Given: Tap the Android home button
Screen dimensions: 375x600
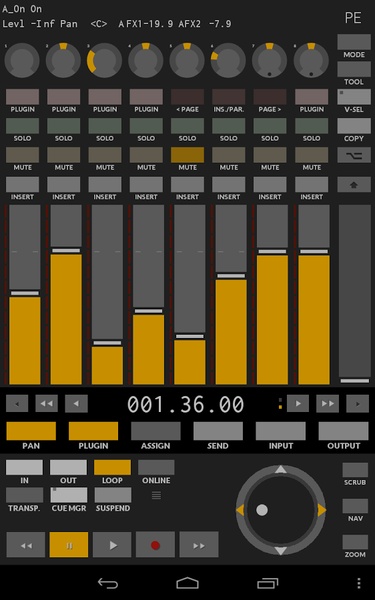Looking at the screenshot, I should click(x=188, y=583).
